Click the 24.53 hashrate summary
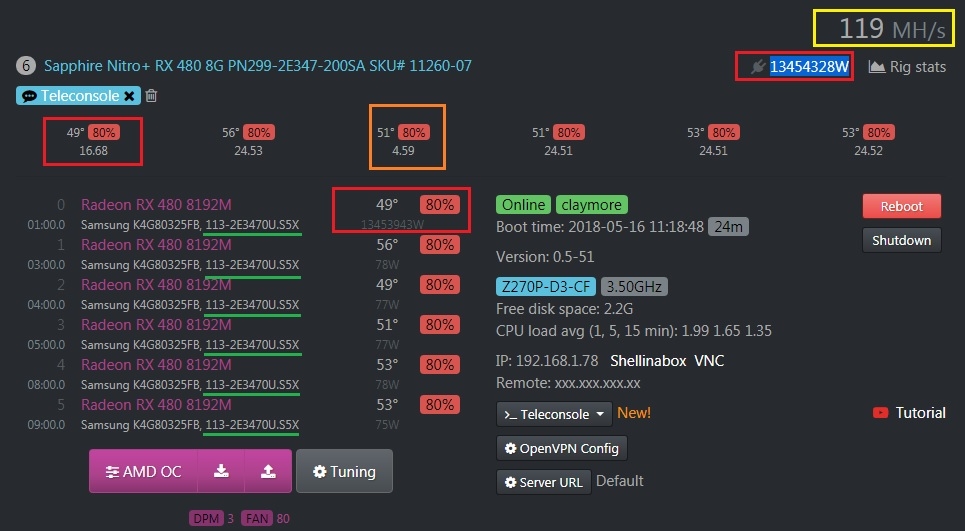The height and width of the screenshot is (531, 965). [248, 151]
